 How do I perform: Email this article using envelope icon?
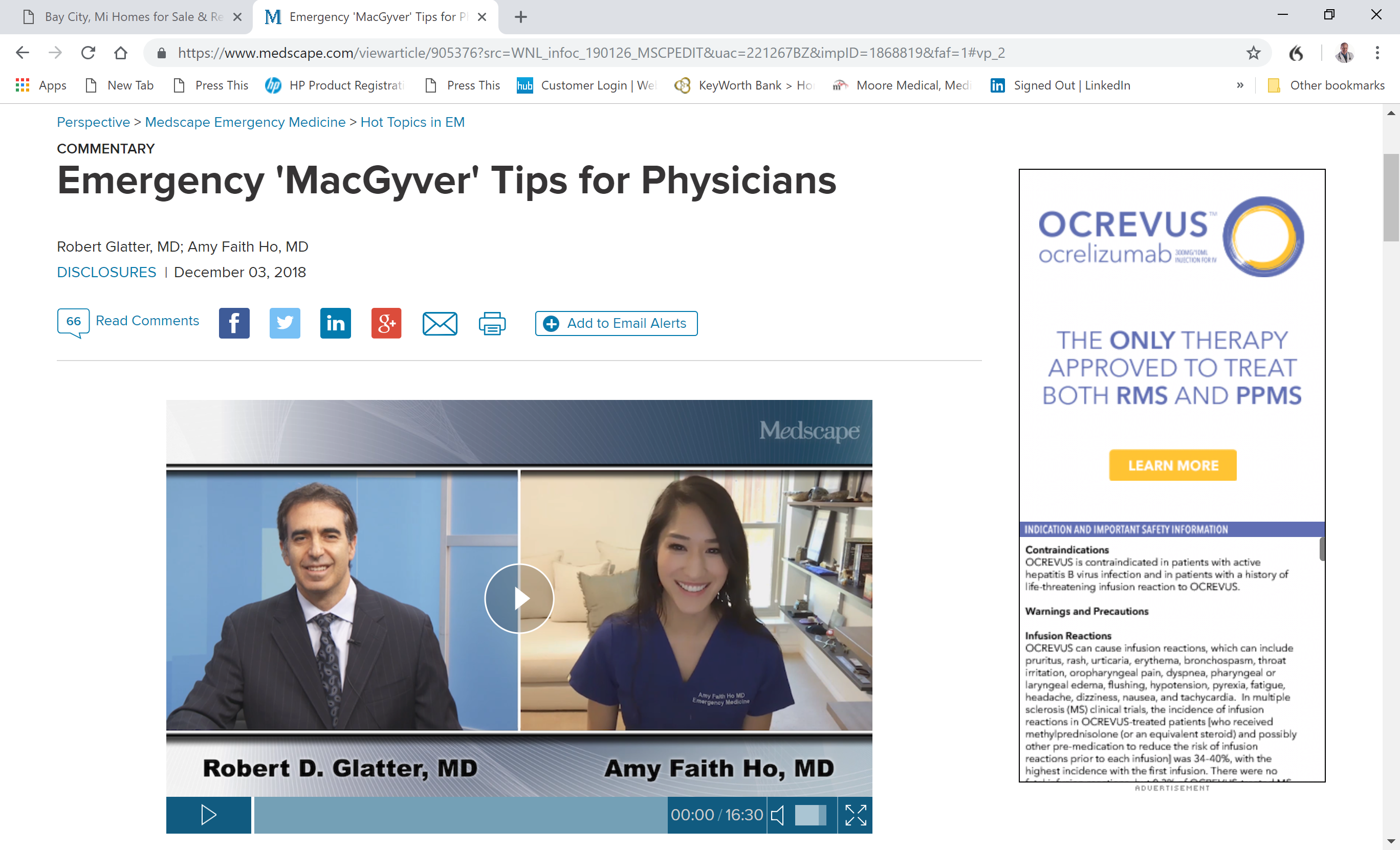click(440, 323)
